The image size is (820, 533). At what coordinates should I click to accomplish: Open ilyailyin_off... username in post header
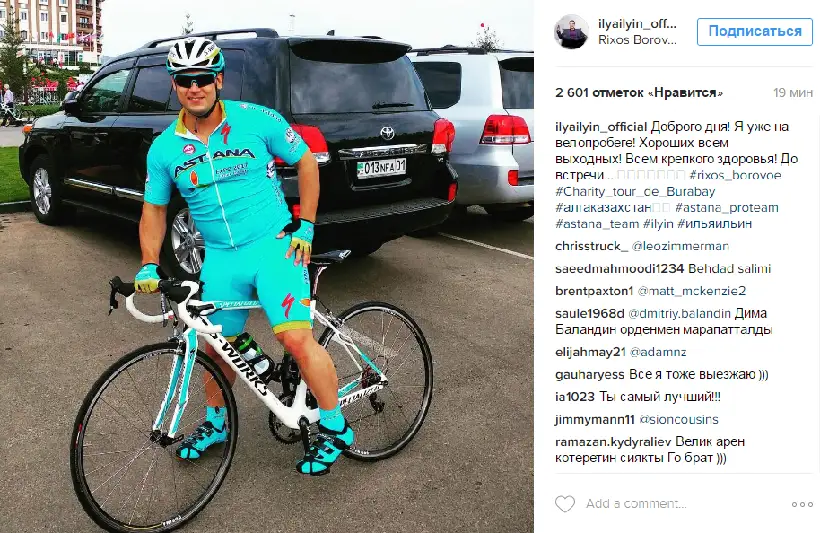click(x=637, y=24)
